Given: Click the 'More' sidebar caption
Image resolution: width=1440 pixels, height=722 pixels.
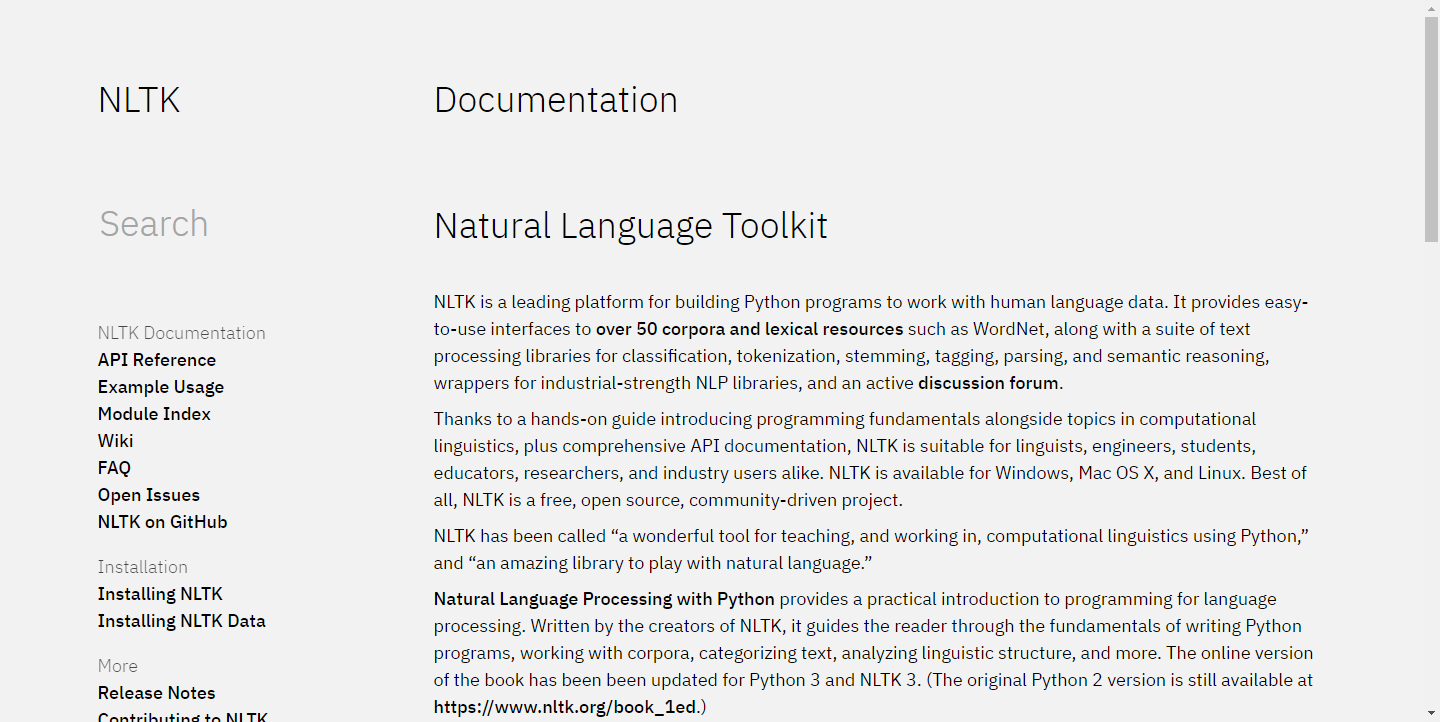Looking at the screenshot, I should pos(118,666).
